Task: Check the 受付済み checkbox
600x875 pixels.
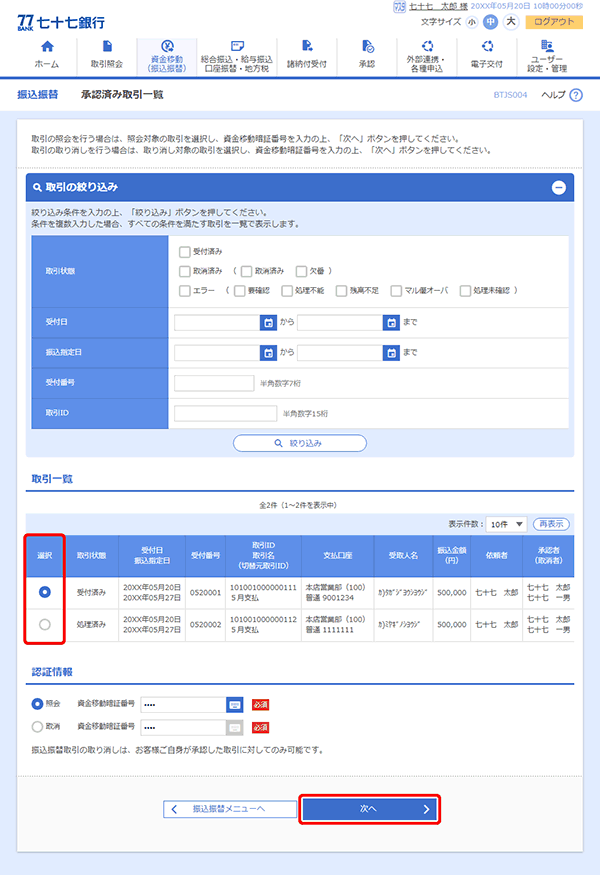Action: click(x=185, y=252)
